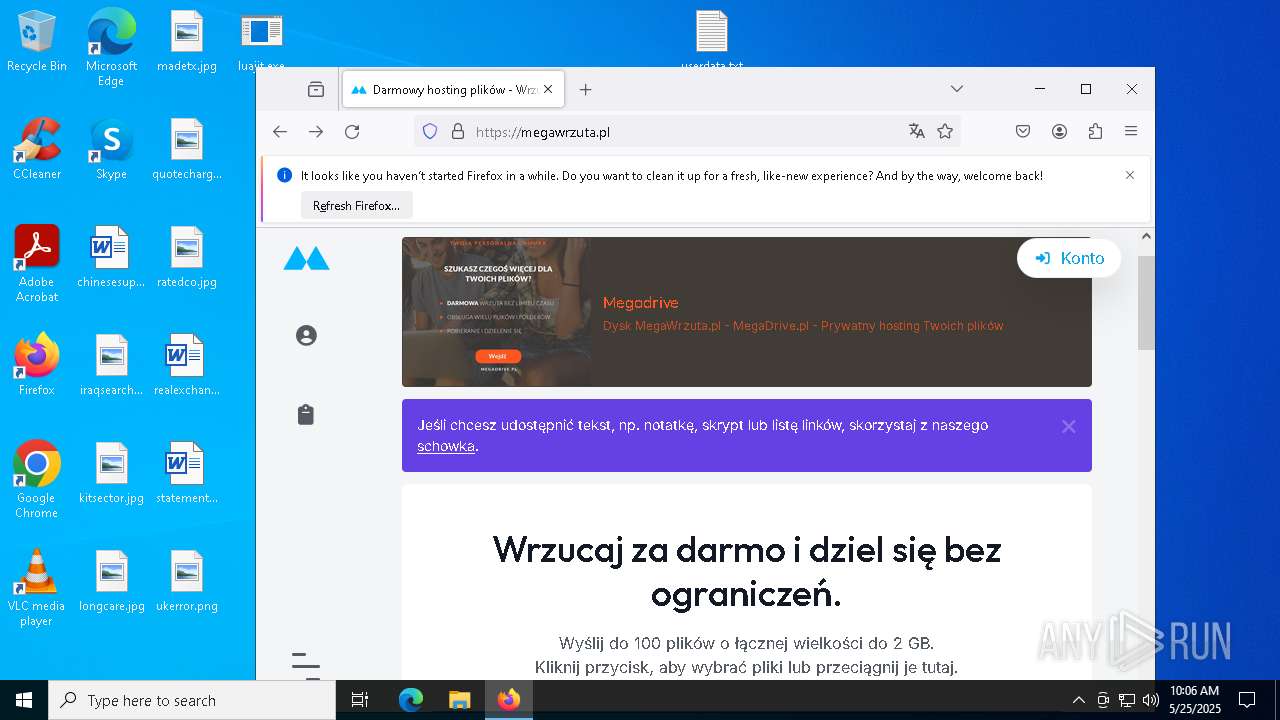Click Megadrive ad banner image

pos(496,311)
